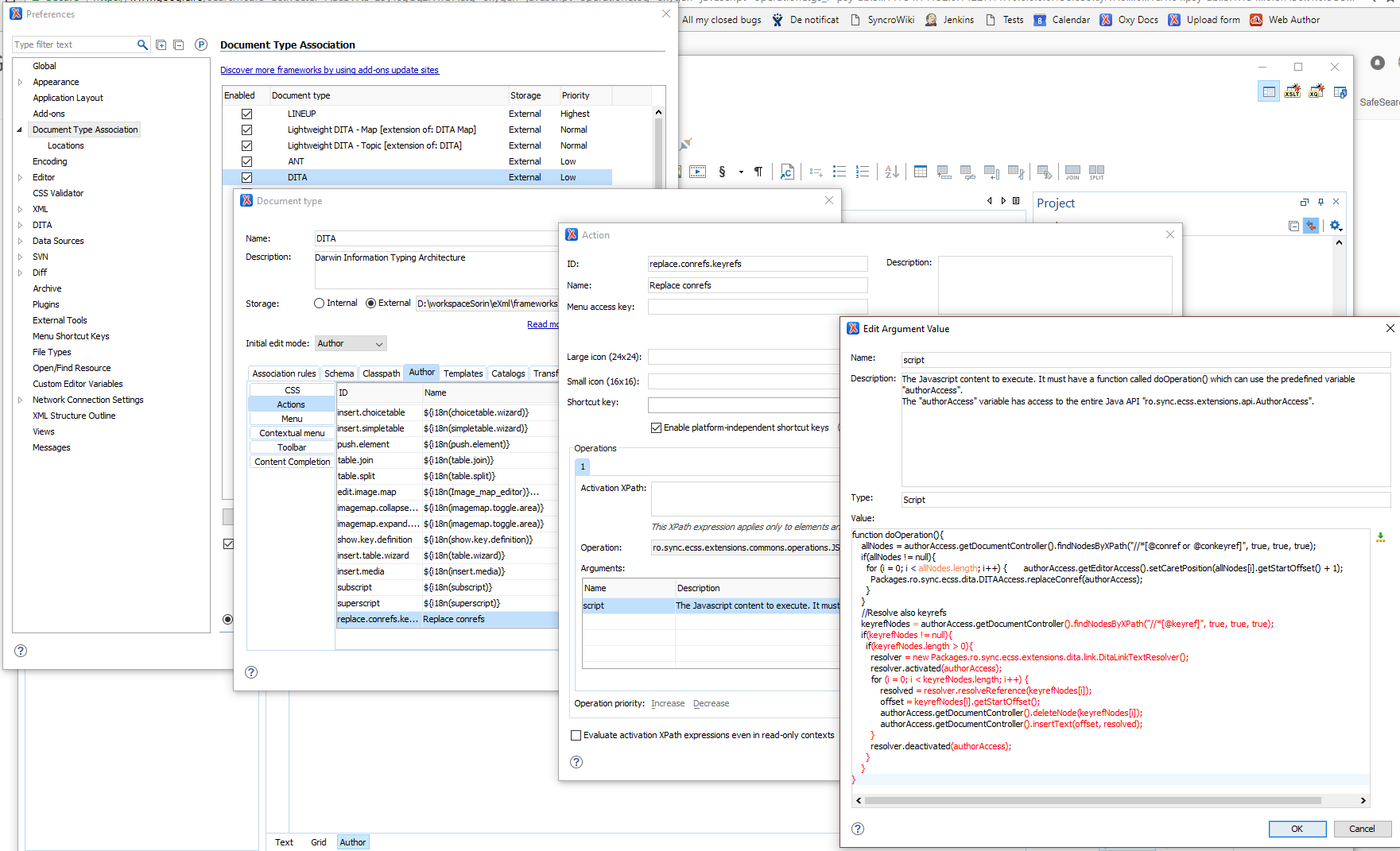Click Expand All icon in Preferences
This screenshot has width=1400, height=851.
click(161, 45)
